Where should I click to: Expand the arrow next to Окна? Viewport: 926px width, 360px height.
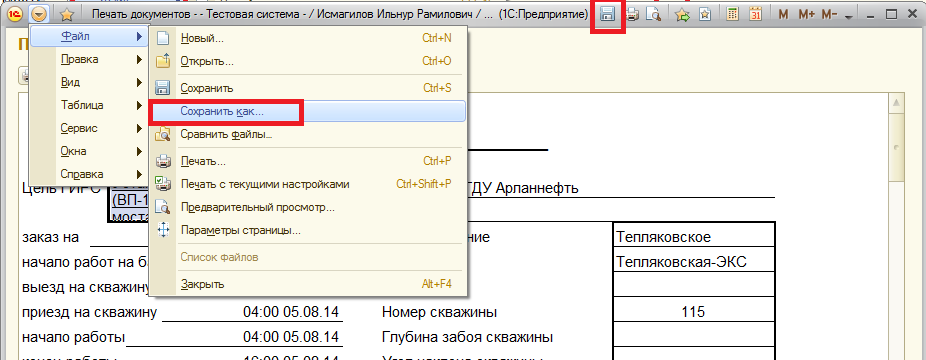click(139, 151)
